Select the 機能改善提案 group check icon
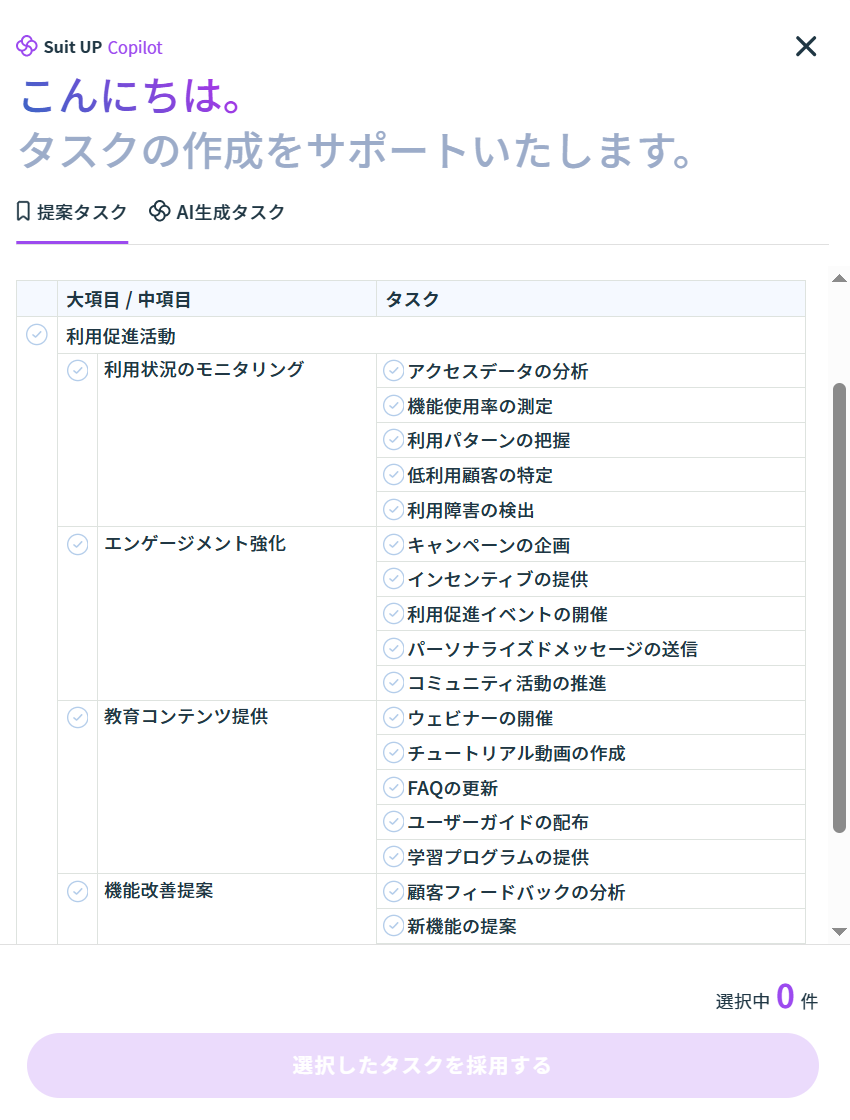 pos(78,891)
